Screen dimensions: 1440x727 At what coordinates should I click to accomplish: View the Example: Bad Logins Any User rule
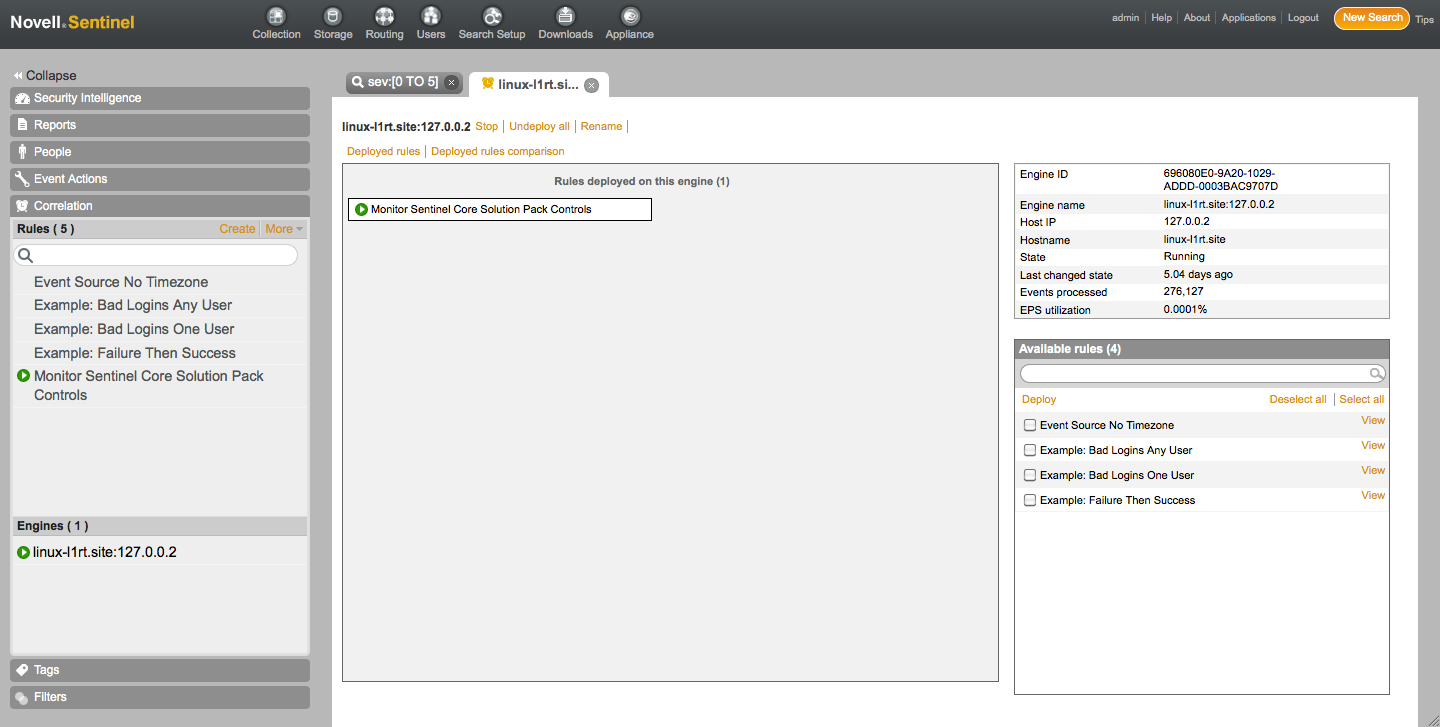point(1373,445)
